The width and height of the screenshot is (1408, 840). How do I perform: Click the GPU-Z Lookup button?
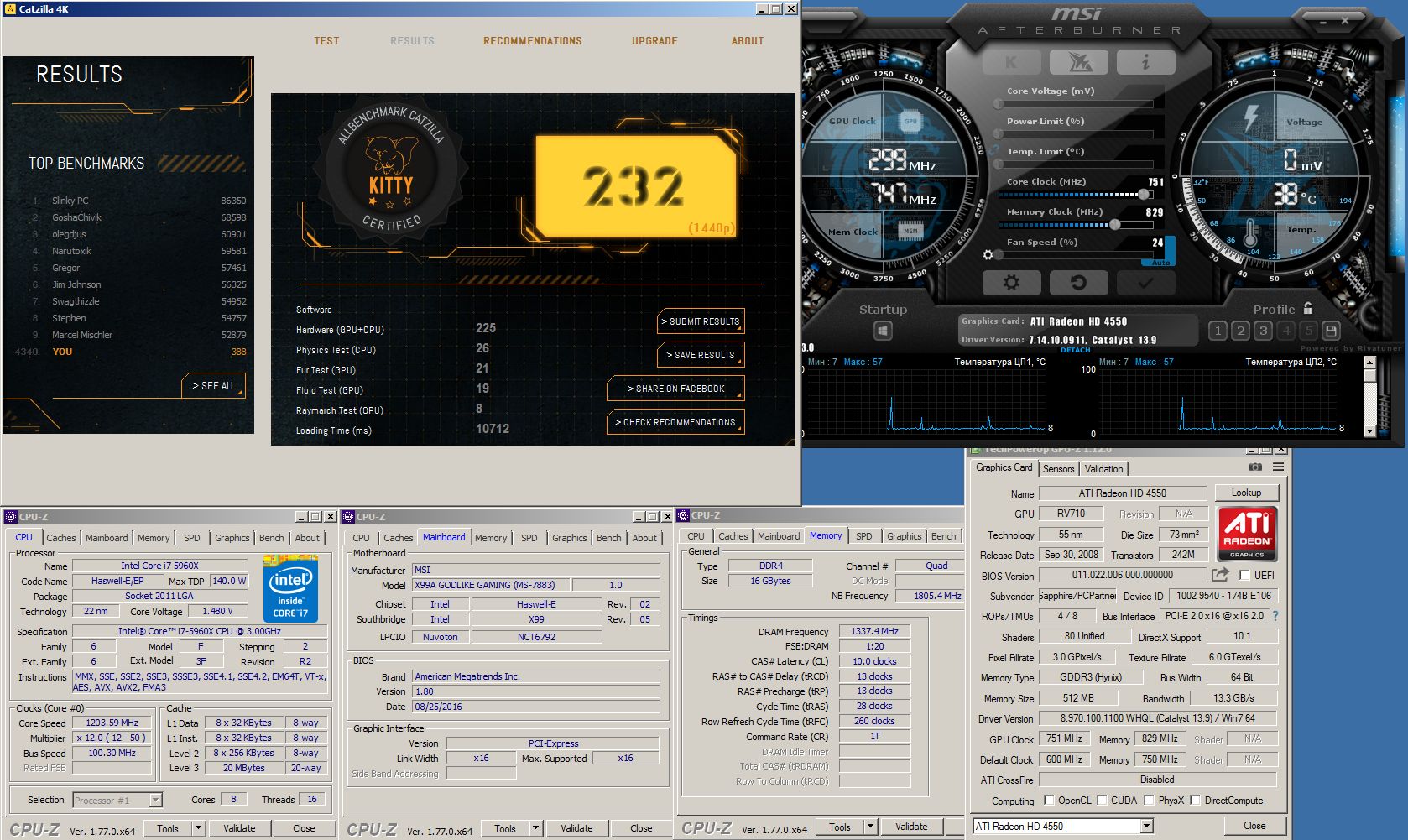click(x=1246, y=493)
